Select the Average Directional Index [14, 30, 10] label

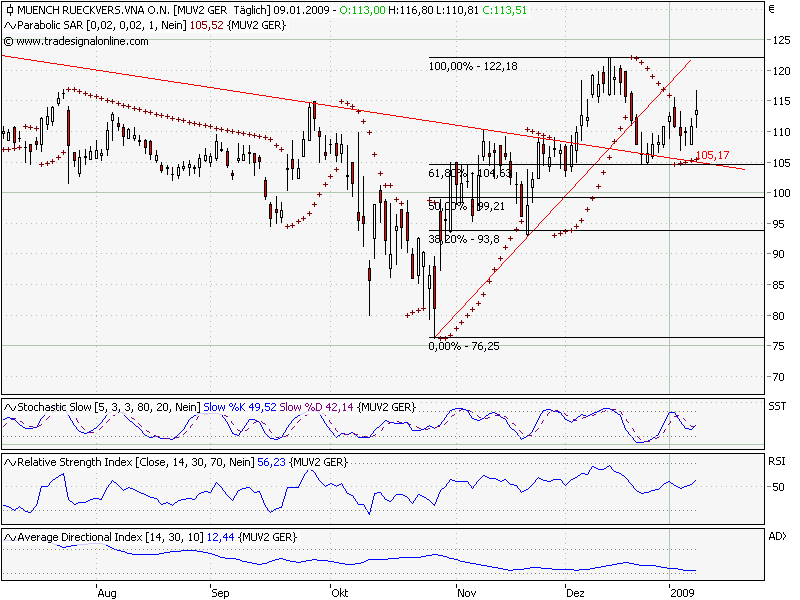[x=110, y=537]
